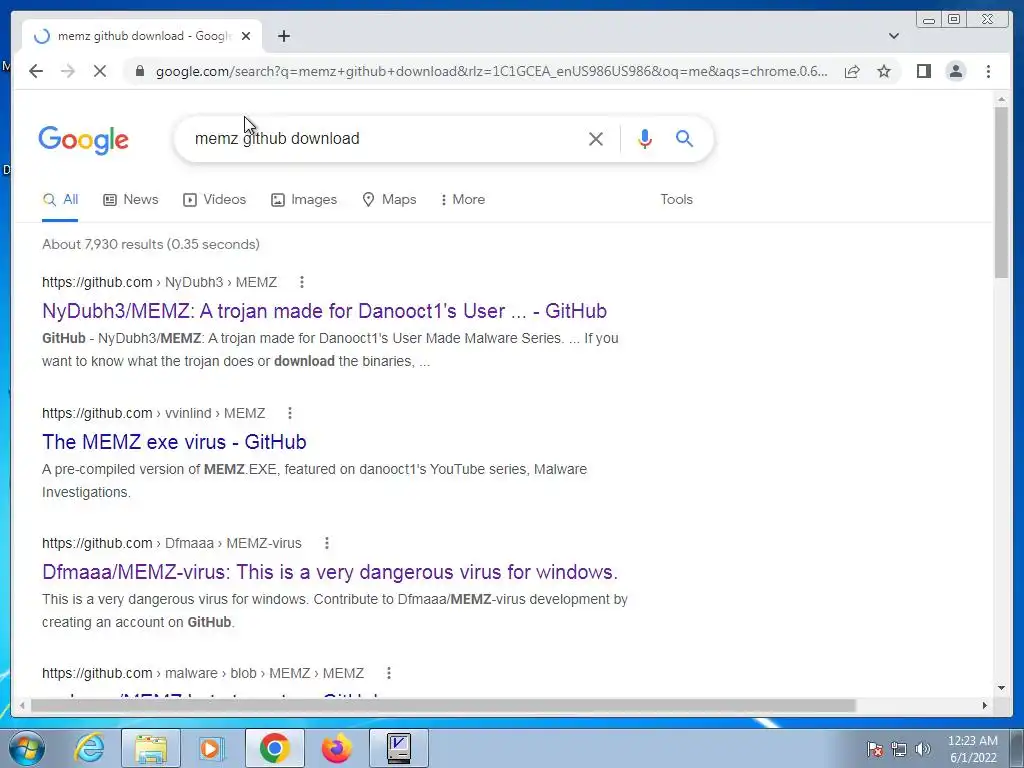Switch to the Videos tab
This screenshot has height=768, width=1024.
[x=214, y=200]
